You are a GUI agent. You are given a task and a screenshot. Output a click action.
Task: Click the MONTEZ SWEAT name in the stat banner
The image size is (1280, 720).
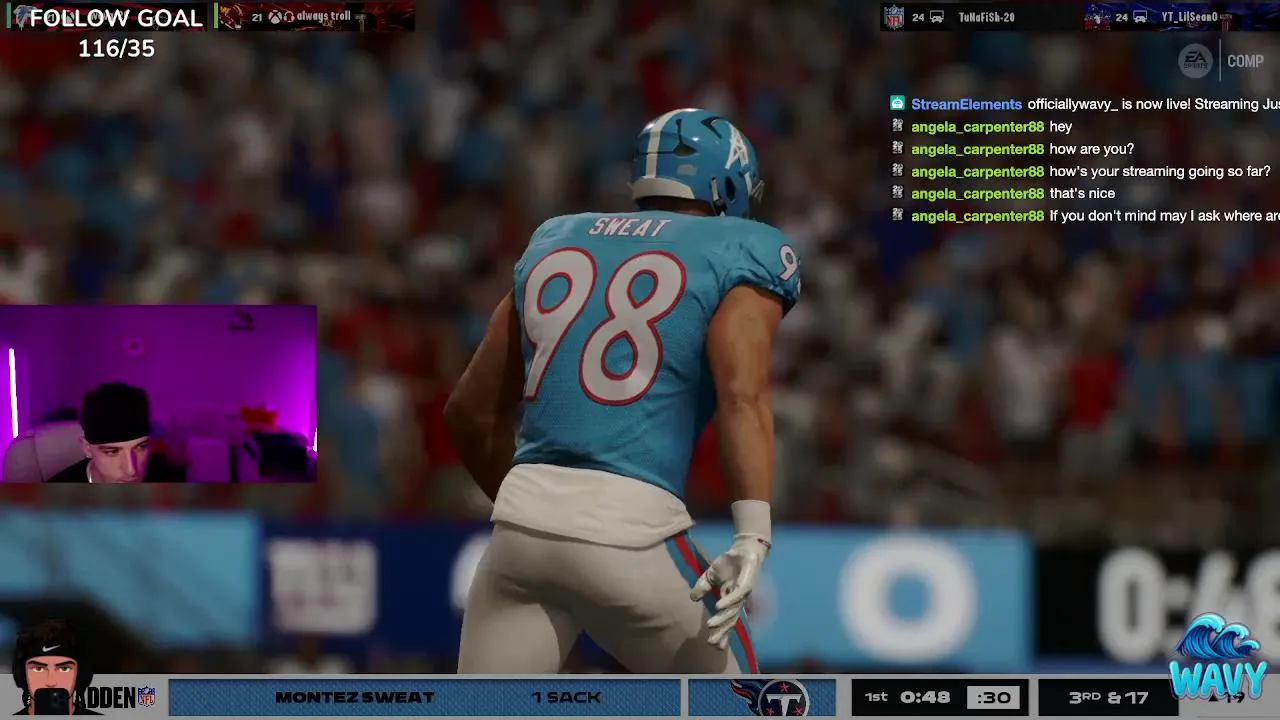click(x=355, y=697)
